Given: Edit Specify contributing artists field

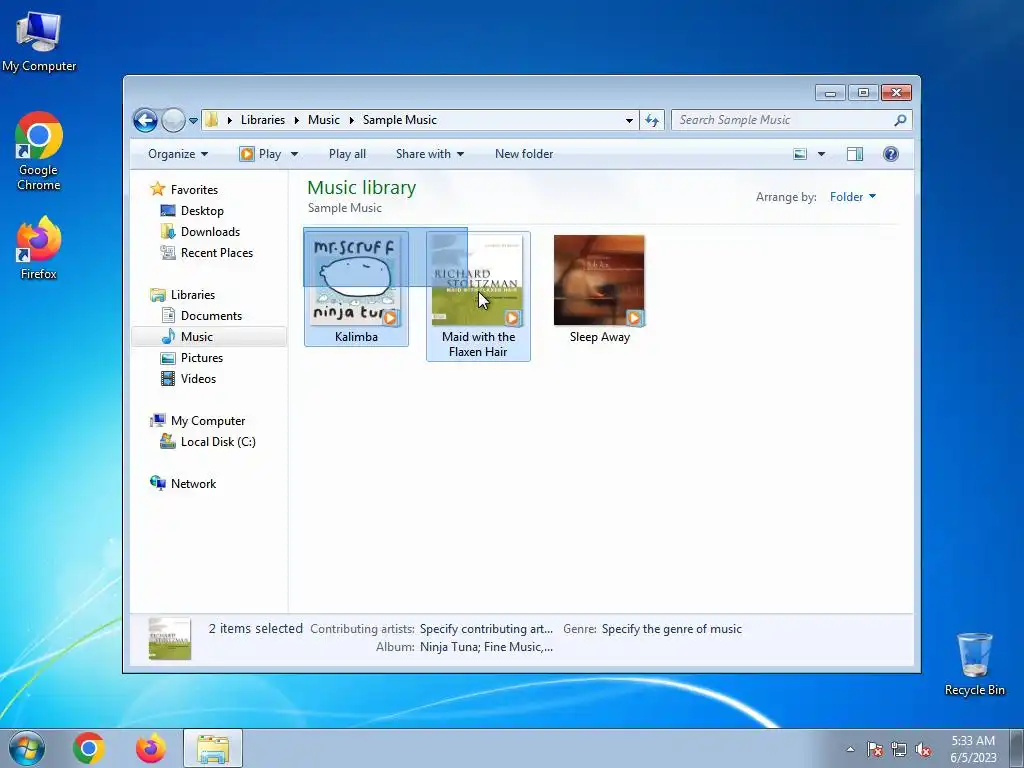Looking at the screenshot, I should point(486,629).
